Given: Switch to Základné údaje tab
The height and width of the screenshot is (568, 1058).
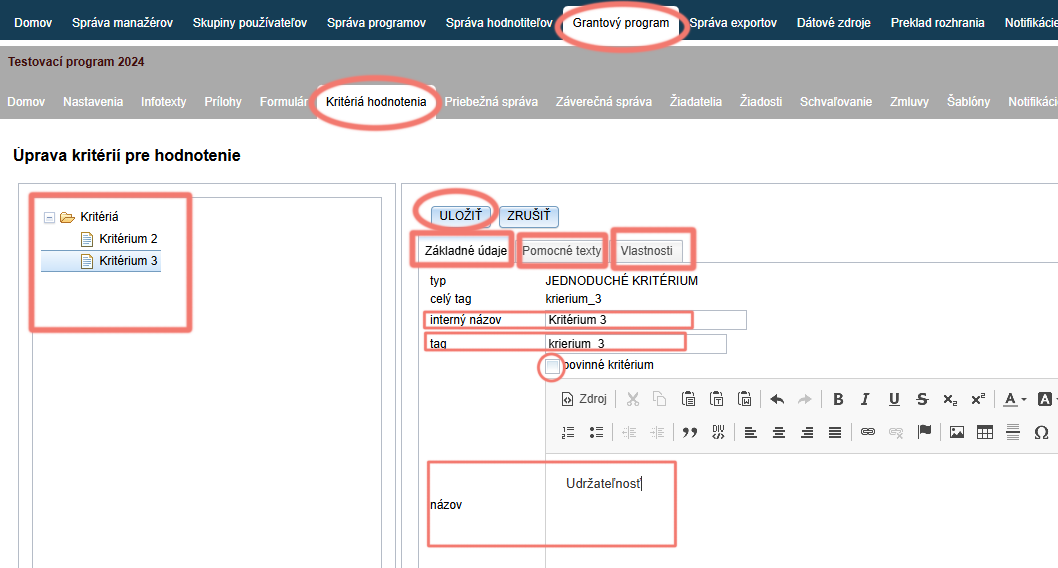Looking at the screenshot, I should [x=466, y=250].
